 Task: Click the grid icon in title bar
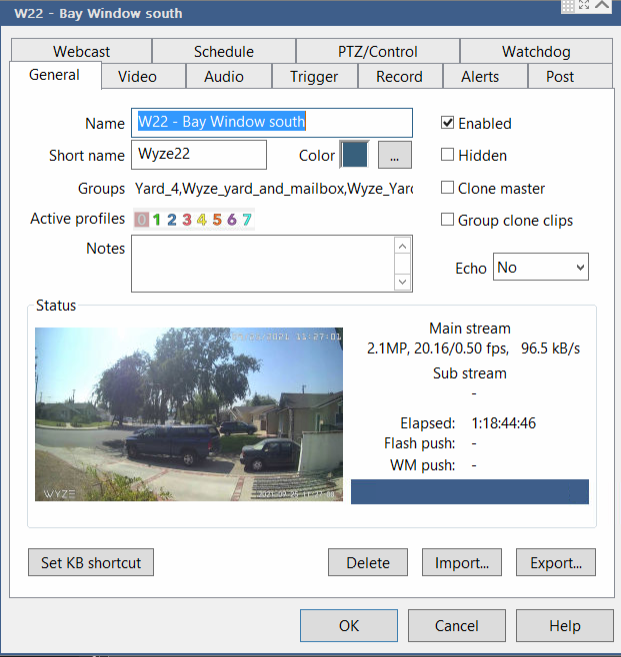(568, 6)
